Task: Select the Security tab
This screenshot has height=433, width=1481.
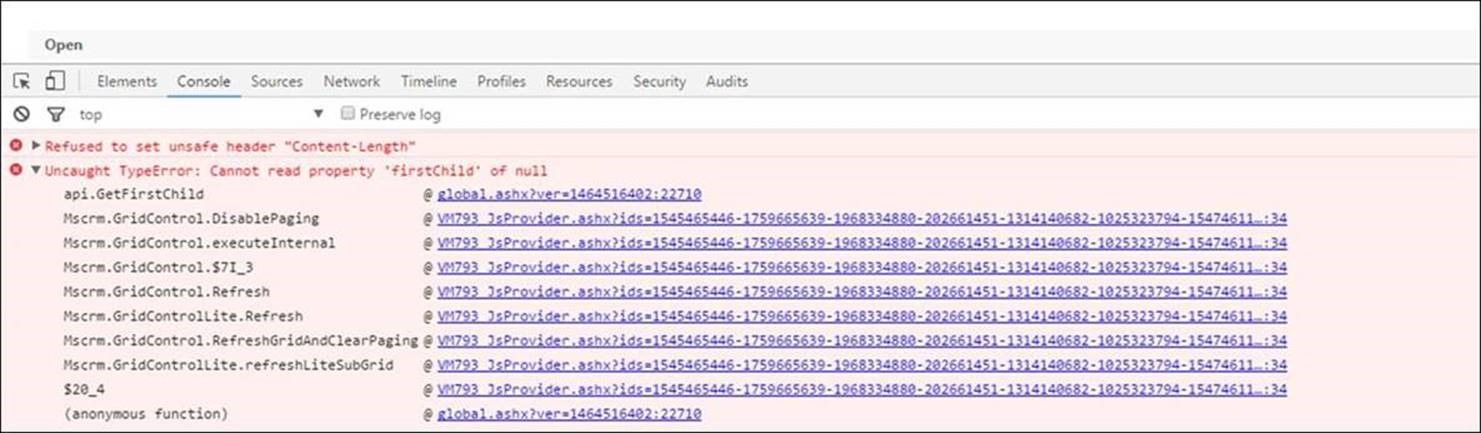Action: [659, 82]
